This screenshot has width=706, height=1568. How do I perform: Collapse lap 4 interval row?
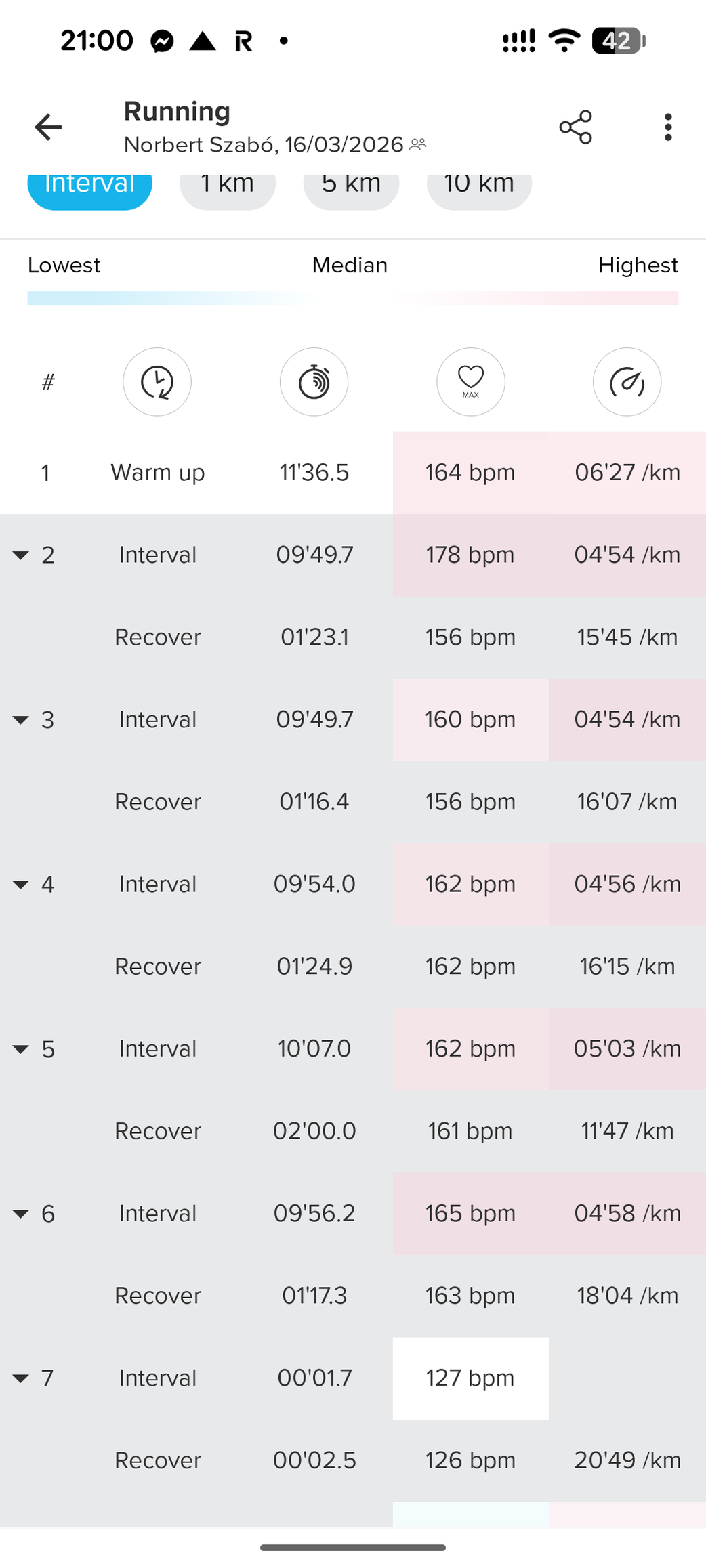click(21, 885)
